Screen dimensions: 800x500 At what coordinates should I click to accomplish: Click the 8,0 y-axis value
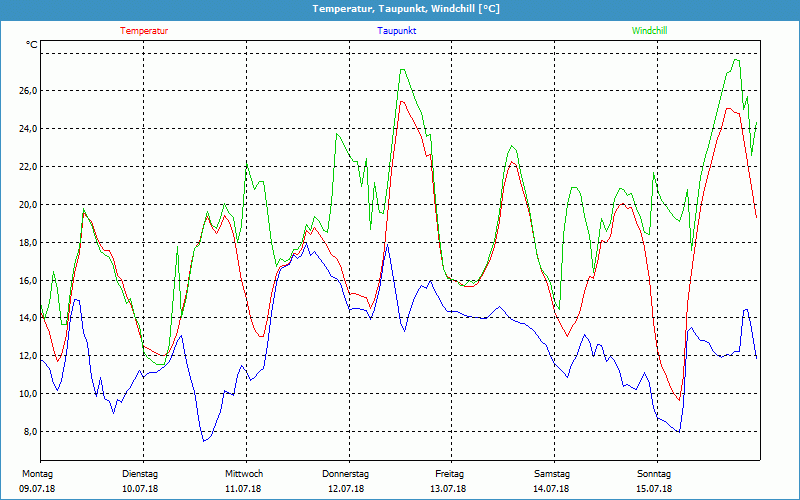tap(31, 432)
